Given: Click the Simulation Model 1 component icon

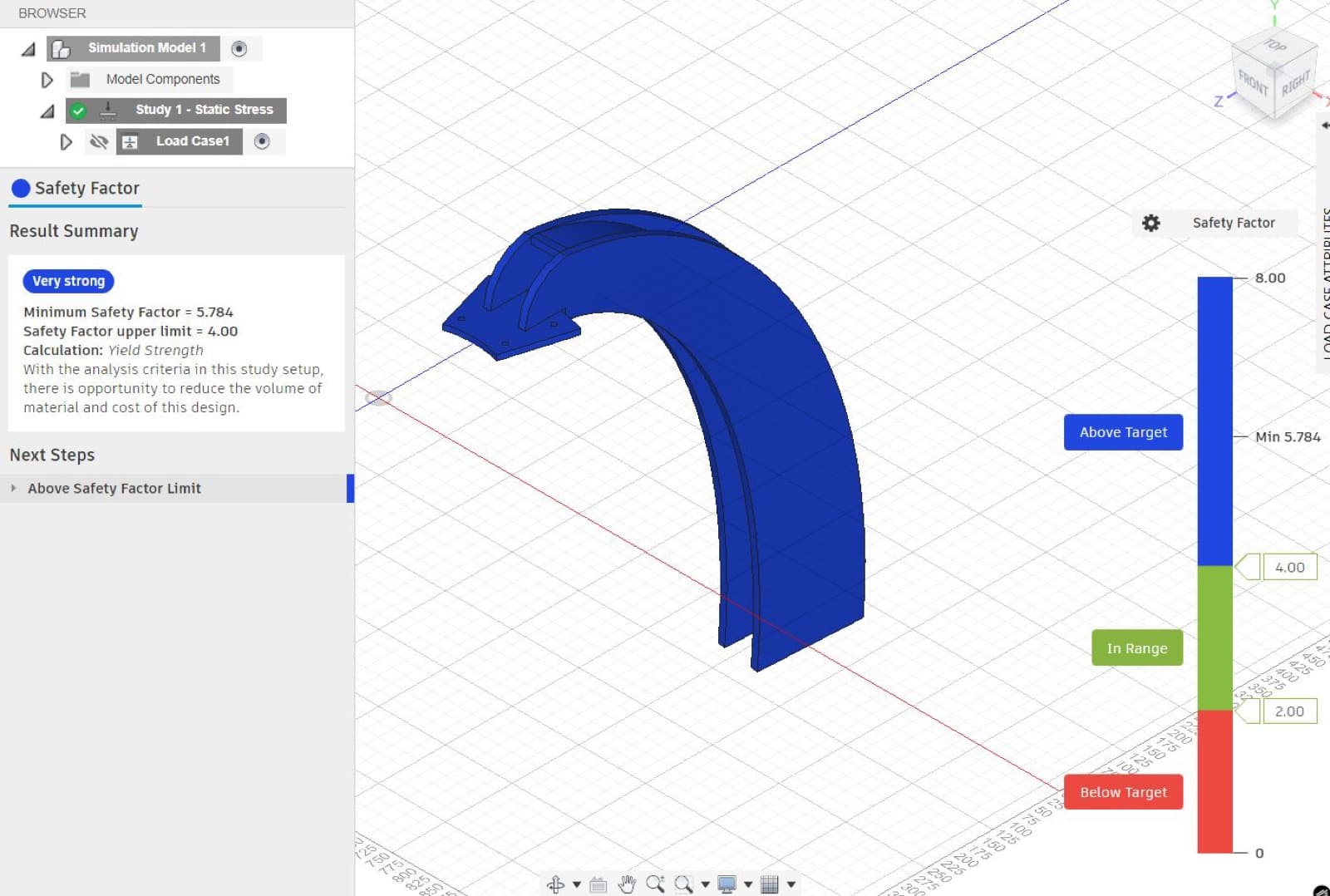Looking at the screenshot, I should 61,49.
